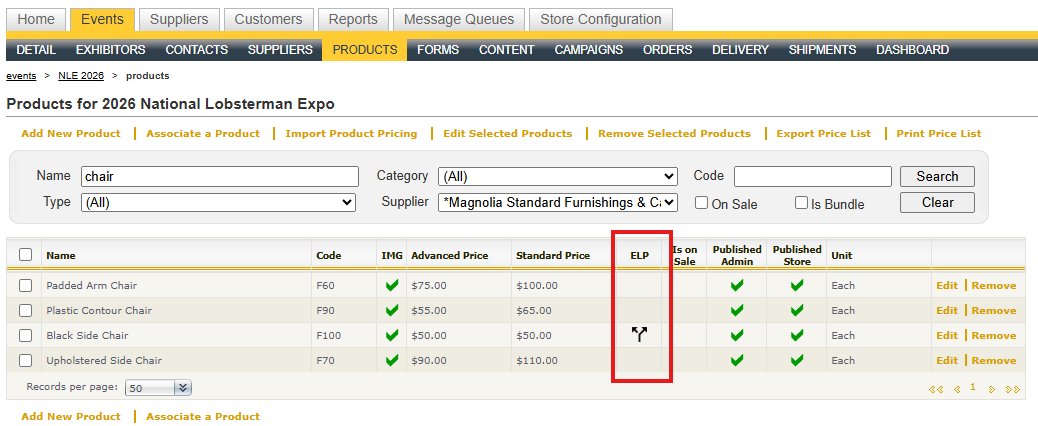Click into the Code input field
1038x426 pixels.
[812, 176]
